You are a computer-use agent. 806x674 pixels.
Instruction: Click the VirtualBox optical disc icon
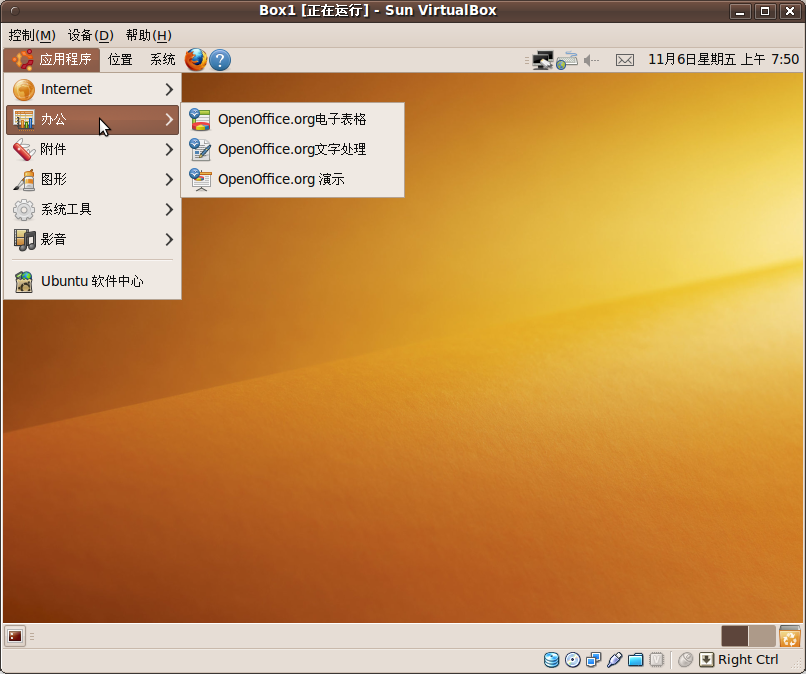coord(573,660)
